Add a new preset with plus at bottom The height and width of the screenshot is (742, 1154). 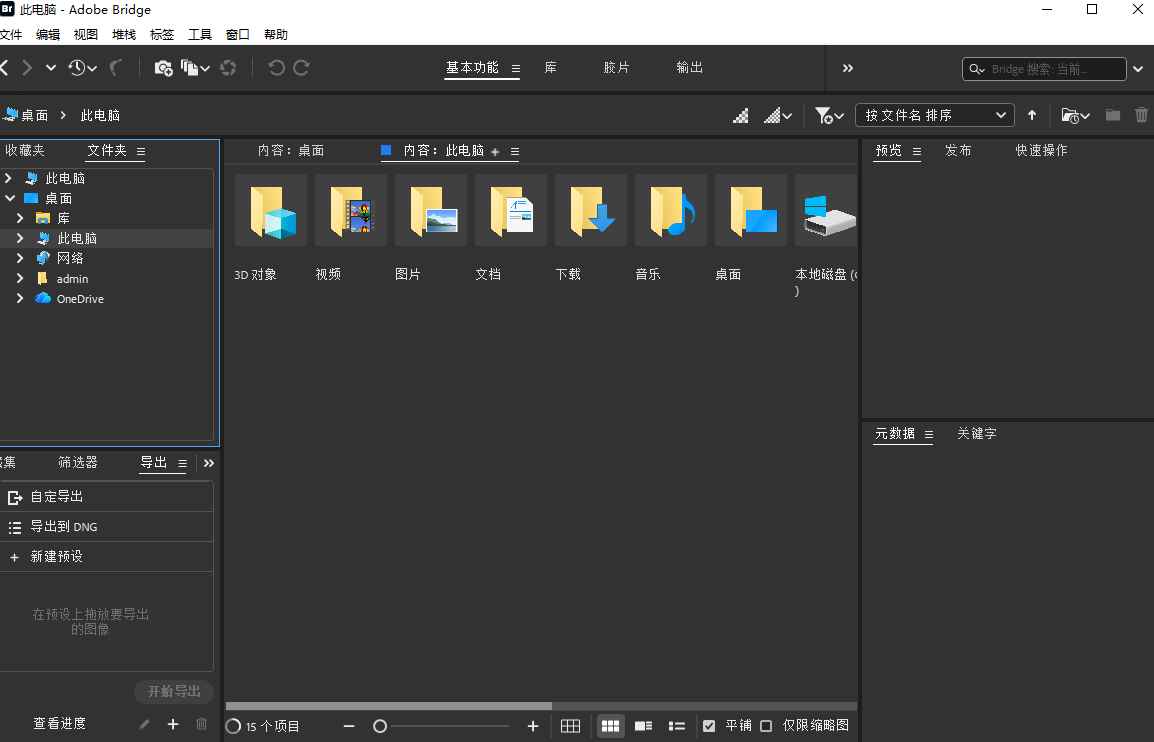pos(173,724)
